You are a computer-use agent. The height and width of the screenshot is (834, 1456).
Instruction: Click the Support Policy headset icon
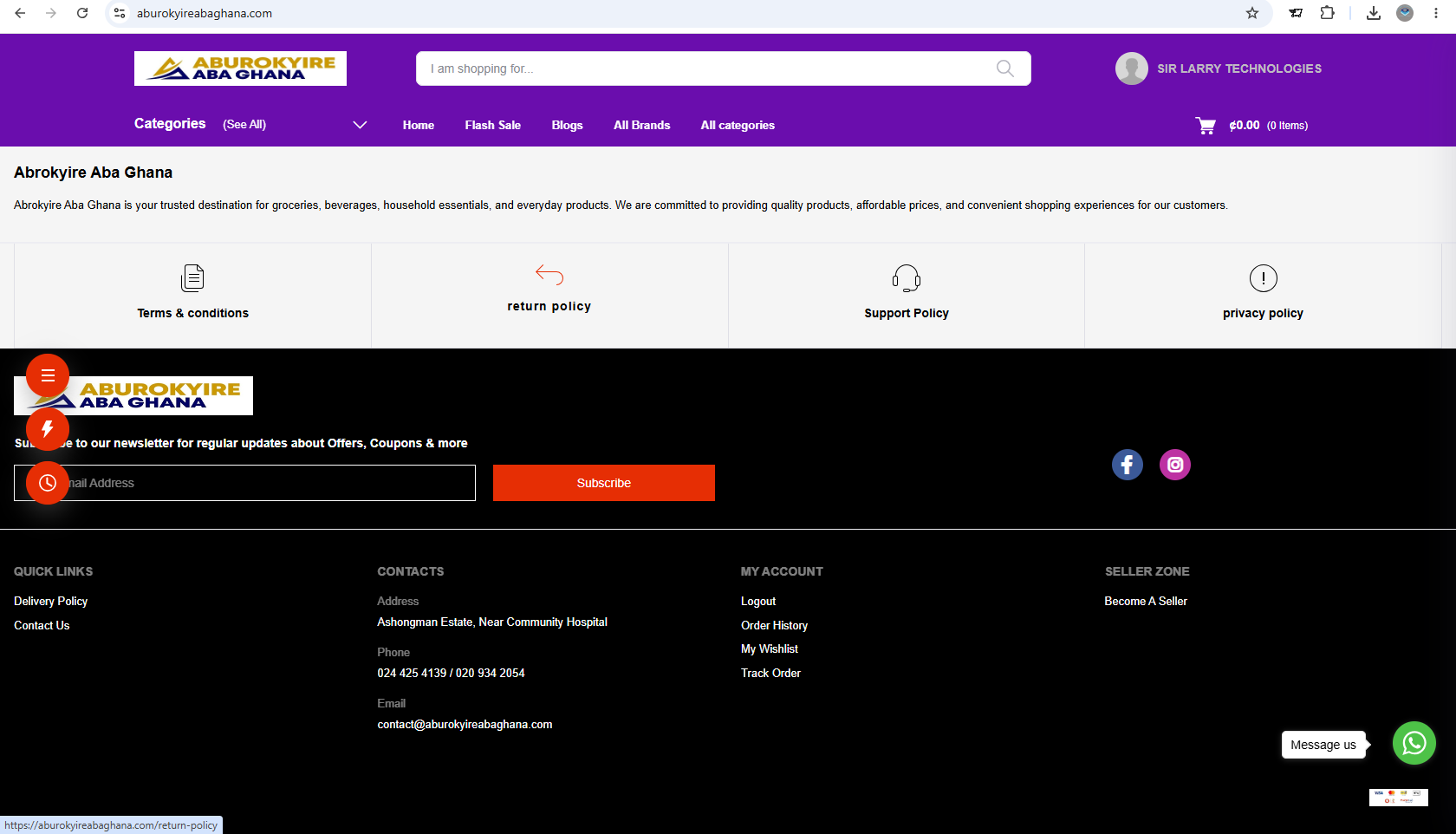click(x=907, y=278)
